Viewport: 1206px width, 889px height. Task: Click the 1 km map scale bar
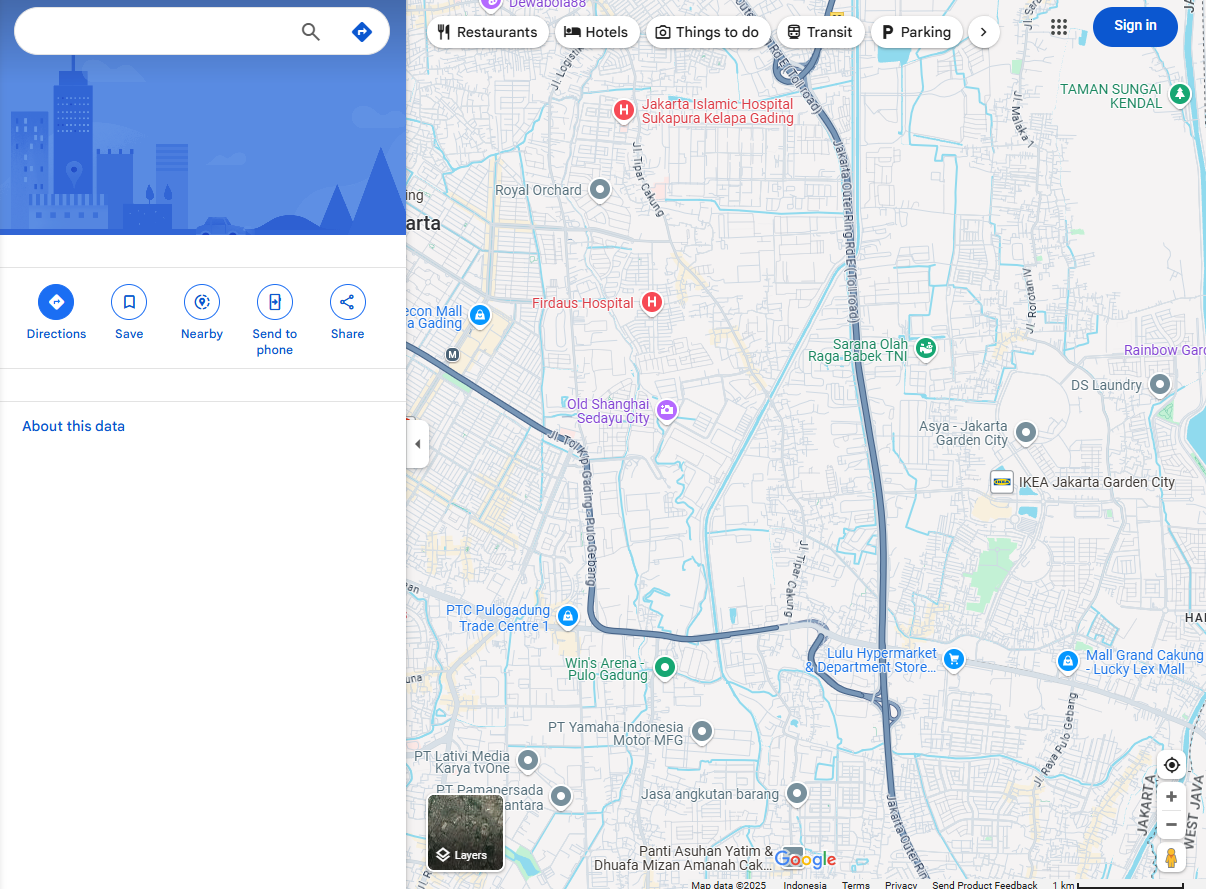[1118, 885]
